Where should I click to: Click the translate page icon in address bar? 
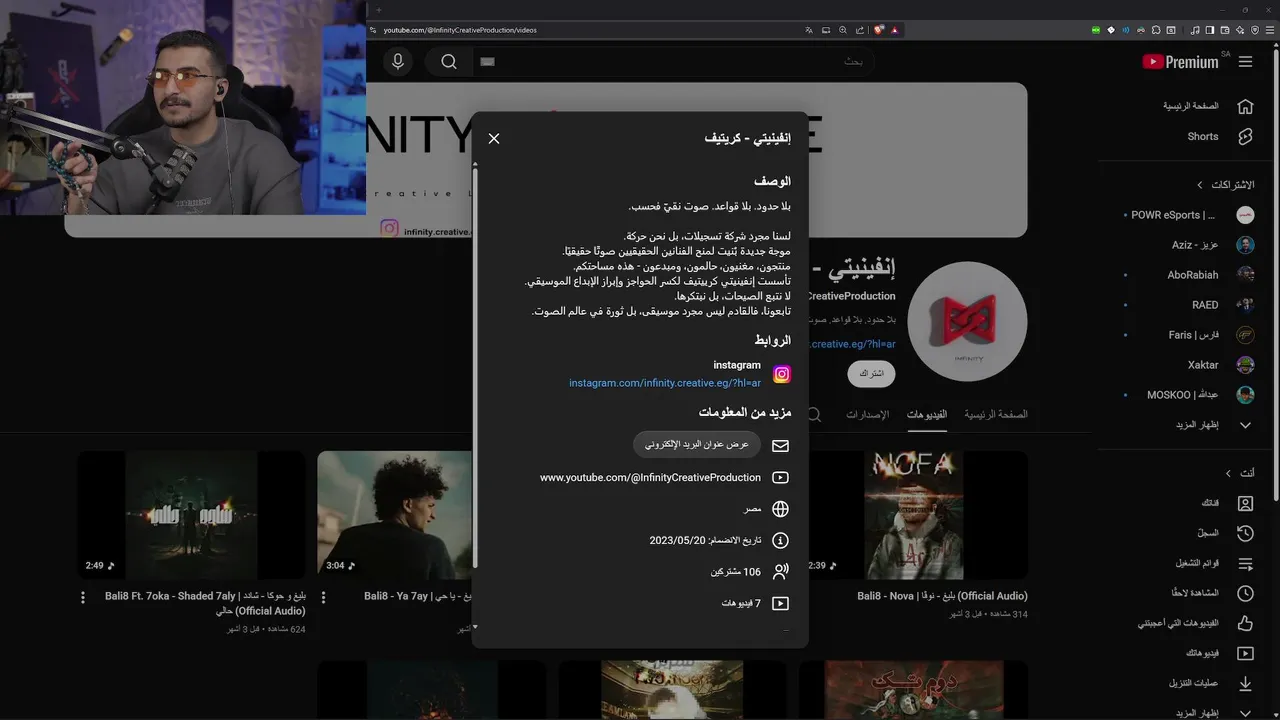809,30
